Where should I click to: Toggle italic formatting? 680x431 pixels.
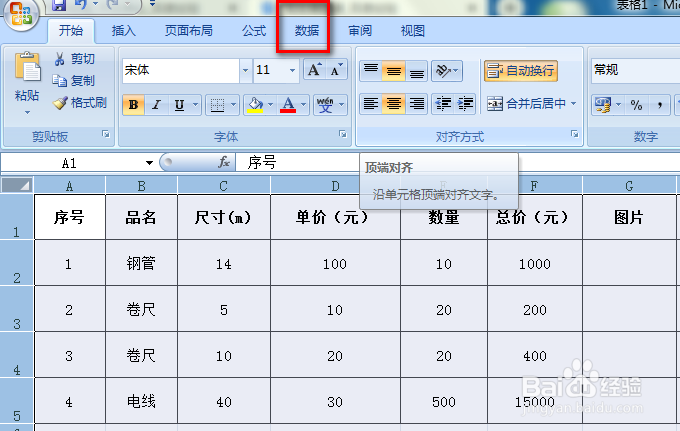(156, 105)
